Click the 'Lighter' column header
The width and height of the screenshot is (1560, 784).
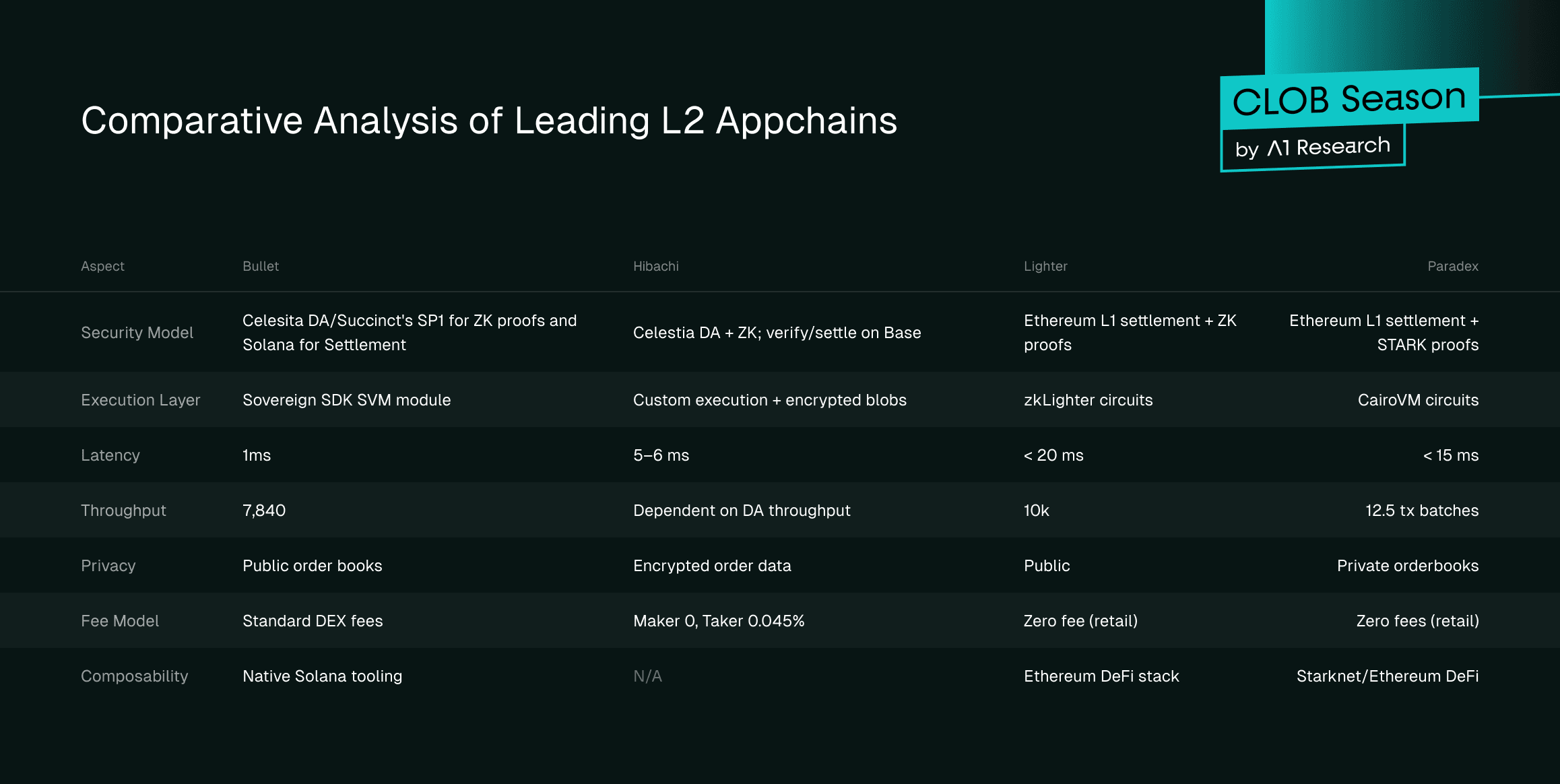point(1045,266)
